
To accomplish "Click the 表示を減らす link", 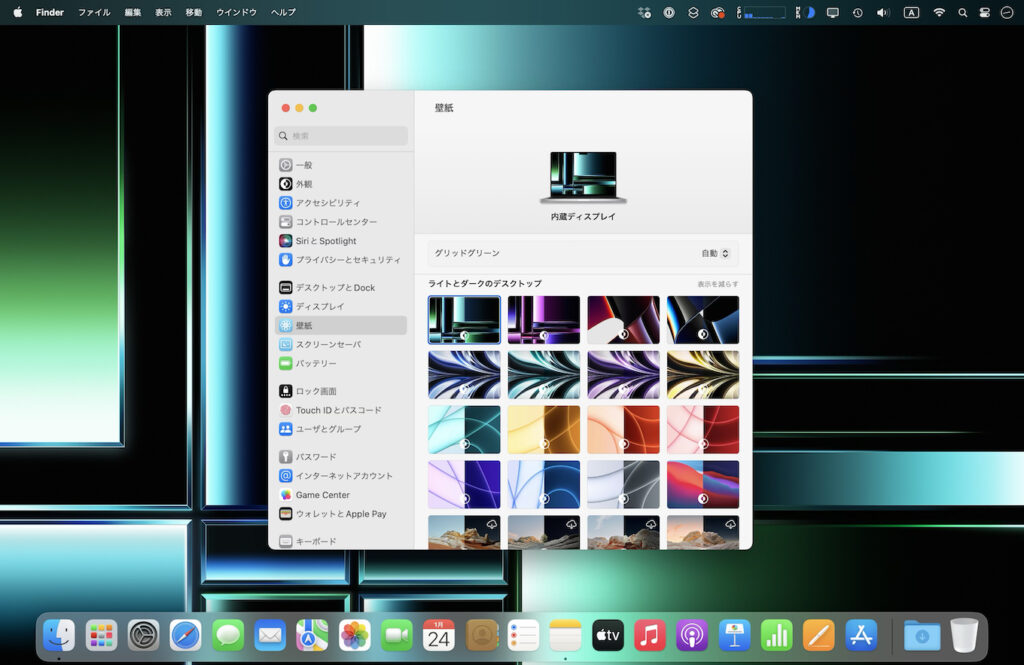I will 719,284.
